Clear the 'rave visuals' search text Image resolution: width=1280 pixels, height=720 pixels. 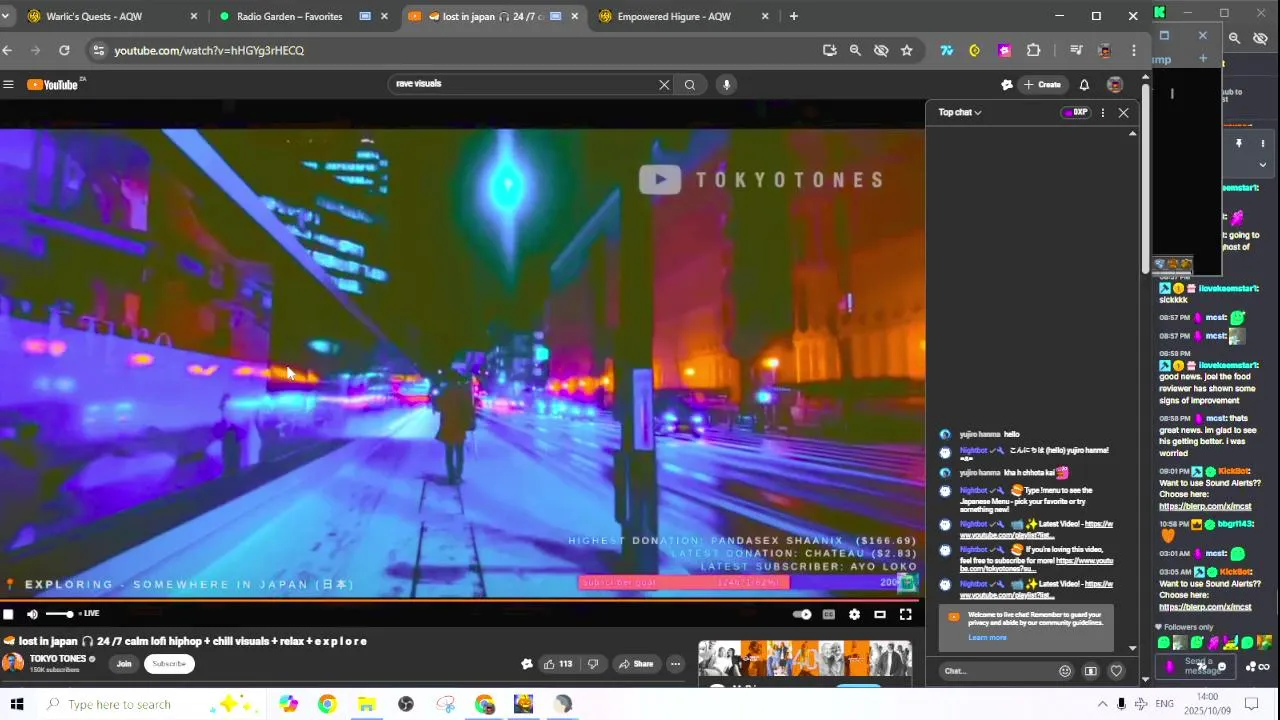tap(664, 85)
